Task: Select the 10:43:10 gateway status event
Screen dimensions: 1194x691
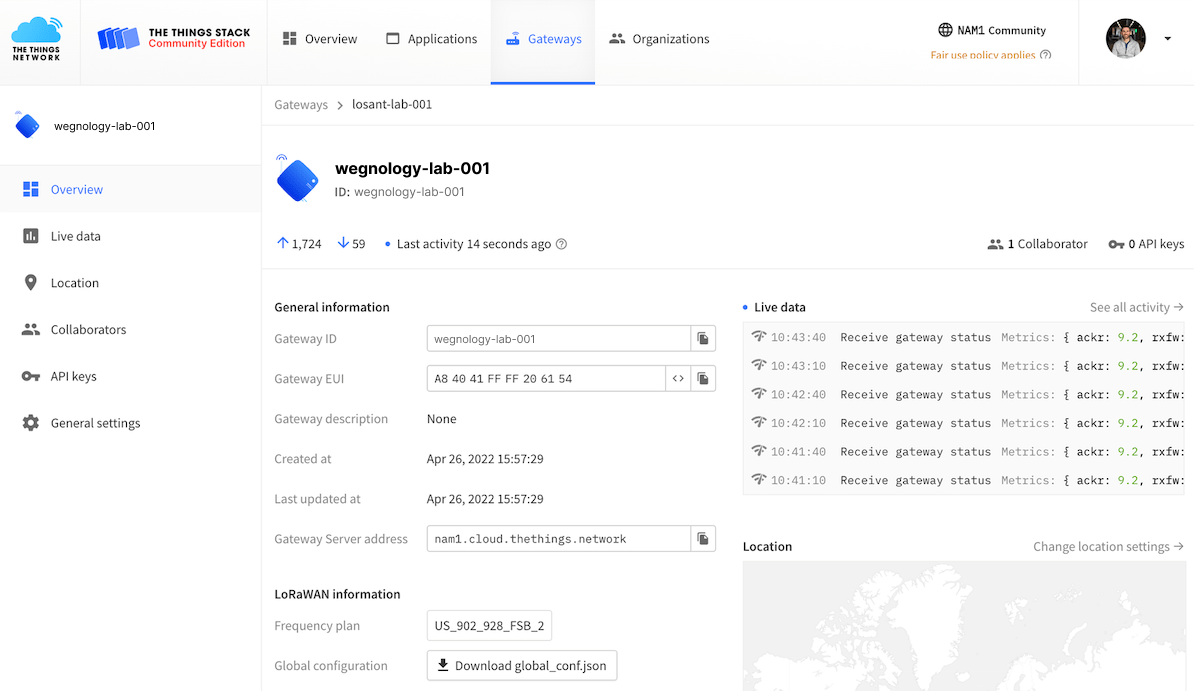Action: (964, 366)
